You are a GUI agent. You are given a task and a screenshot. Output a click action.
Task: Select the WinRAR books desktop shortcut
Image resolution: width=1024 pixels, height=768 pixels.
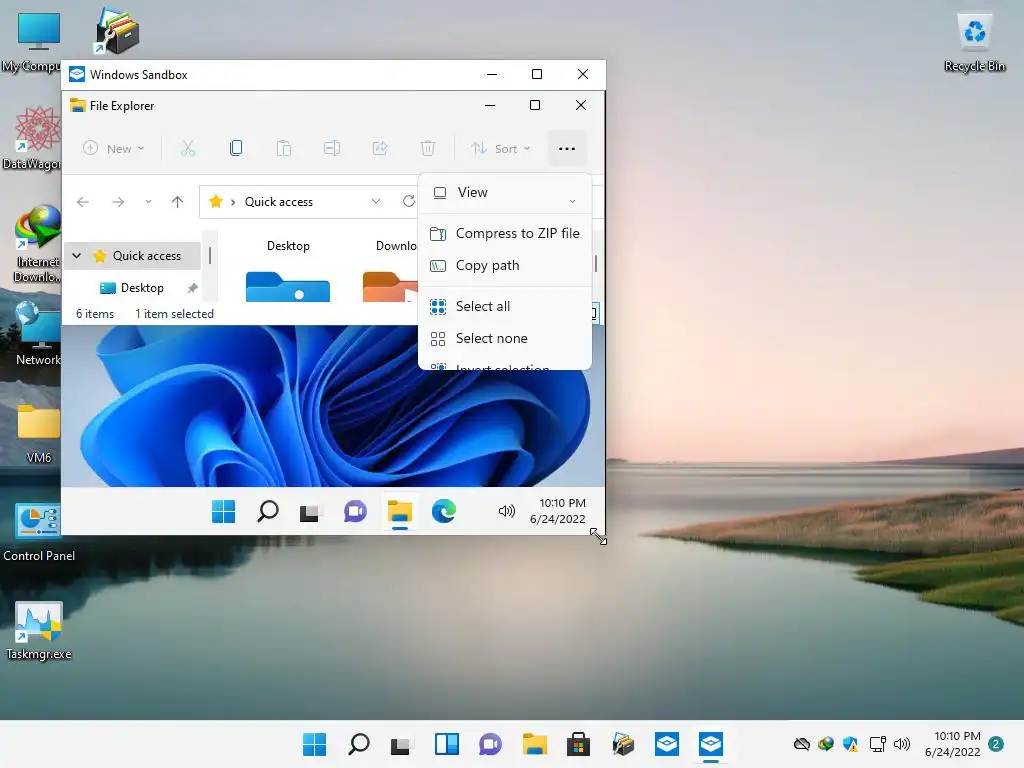[118, 31]
